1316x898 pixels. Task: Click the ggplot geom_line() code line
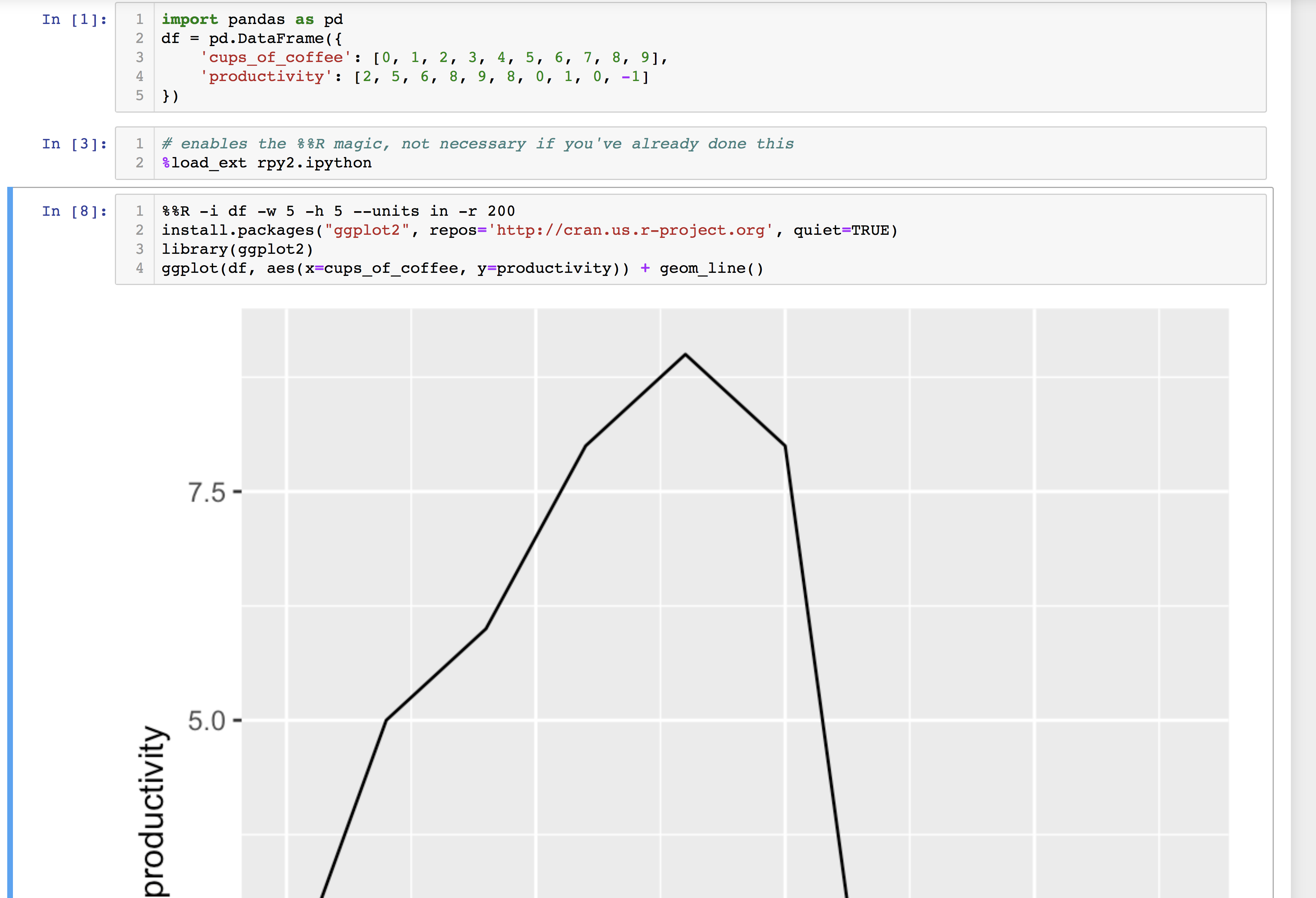pos(461,269)
